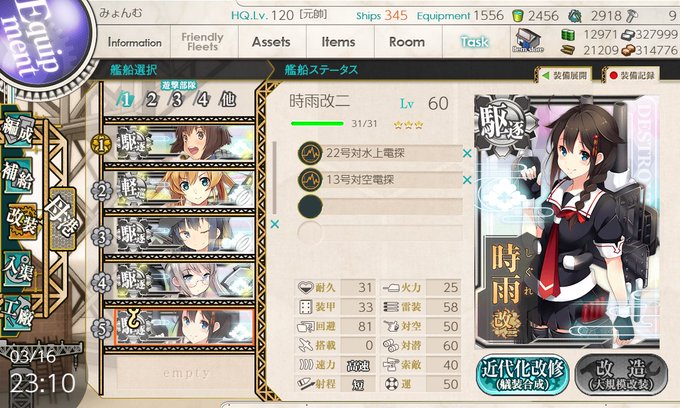Open the item store shop icon
The image size is (680, 408).
pos(527,40)
